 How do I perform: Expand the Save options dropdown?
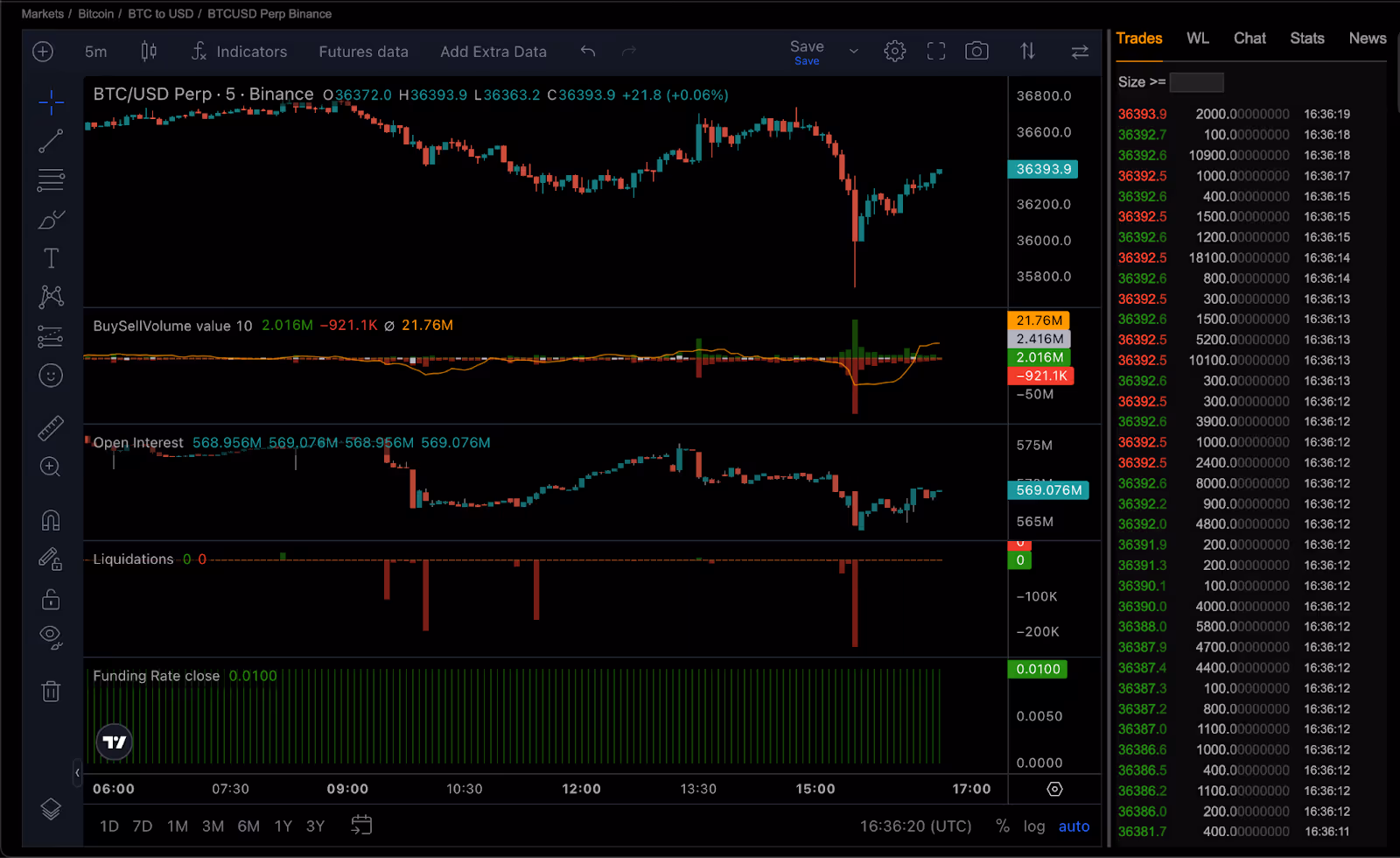tap(852, 51)
